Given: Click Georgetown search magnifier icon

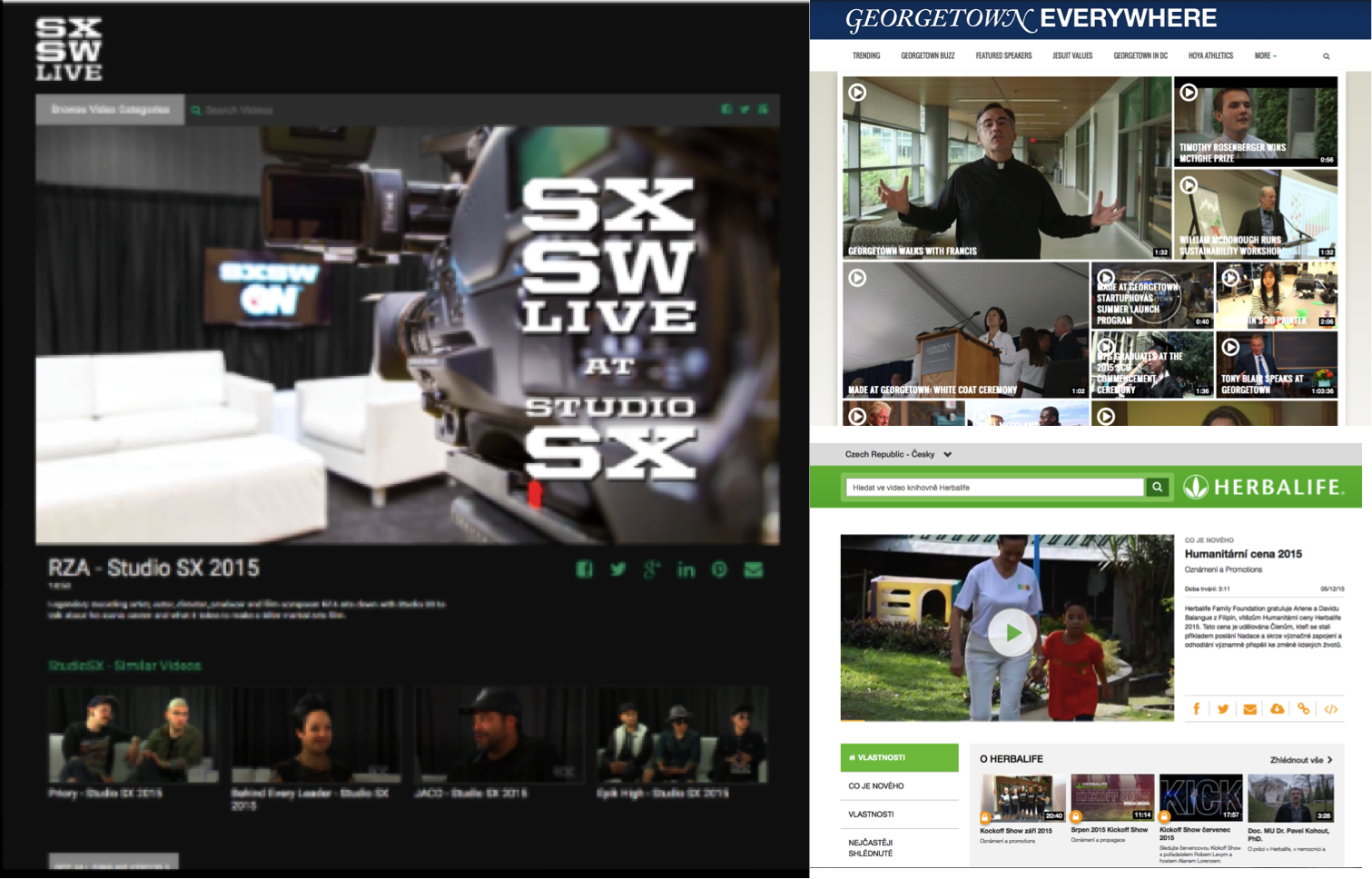Looking at the screenshot, I should tap(1326, 56).
